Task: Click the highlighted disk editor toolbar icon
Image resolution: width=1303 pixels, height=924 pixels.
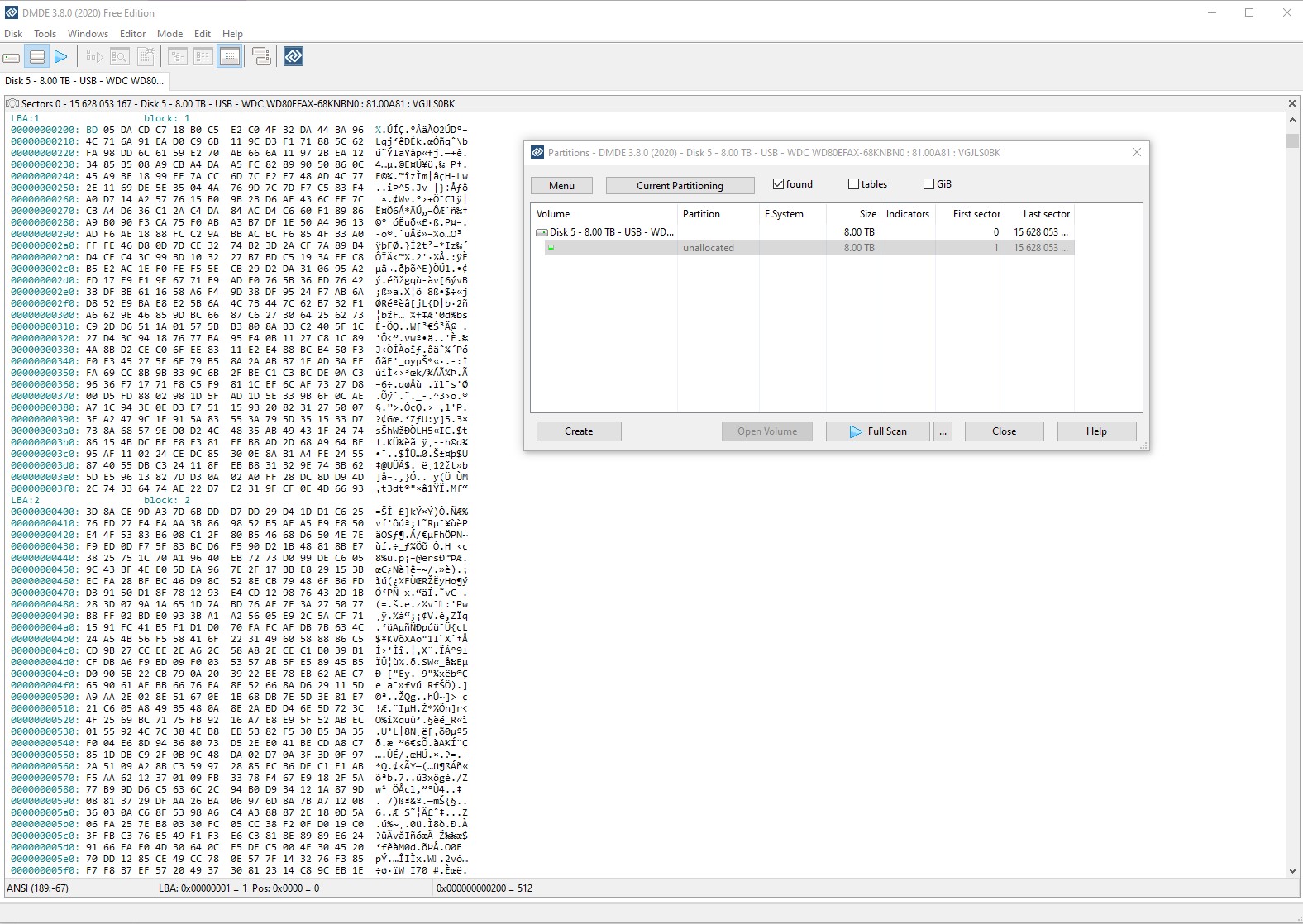Action: 230,57
